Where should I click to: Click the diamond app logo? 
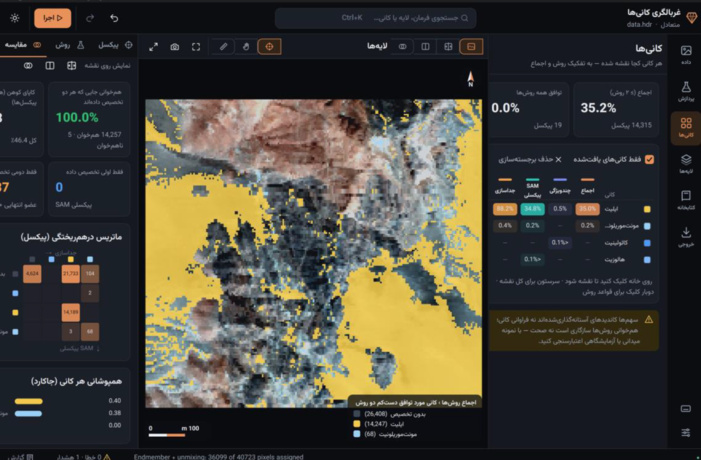(691, 18)
